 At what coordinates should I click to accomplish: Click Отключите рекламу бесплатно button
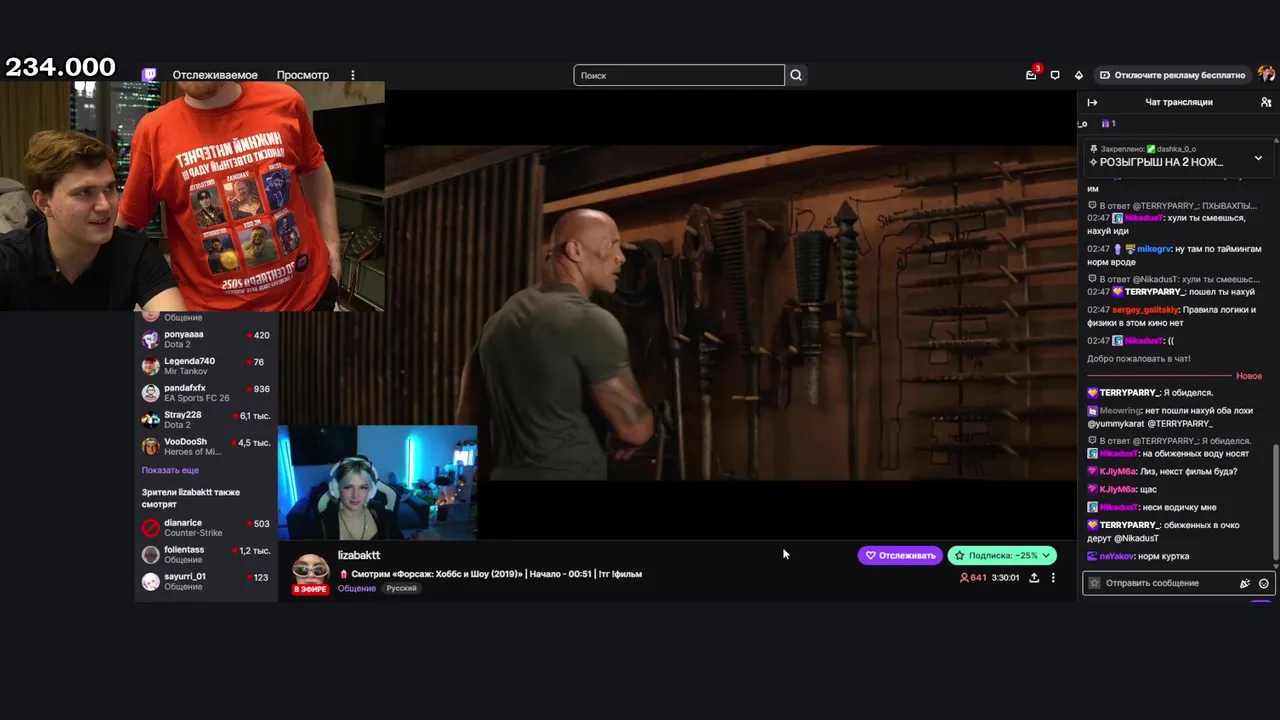pyautogui.click(x=1172, y=75)
